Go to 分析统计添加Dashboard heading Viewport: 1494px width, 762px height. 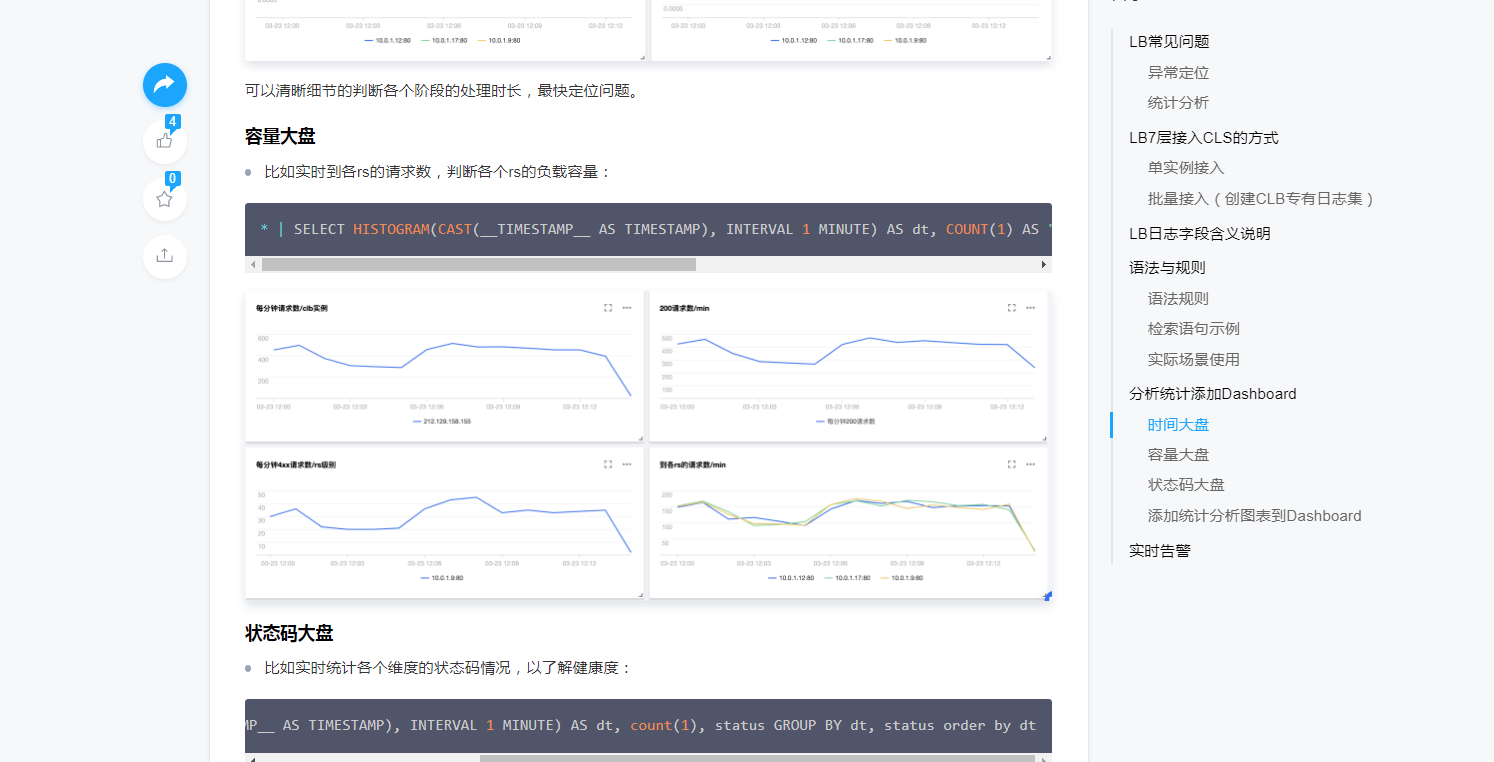pos(1213,394)
